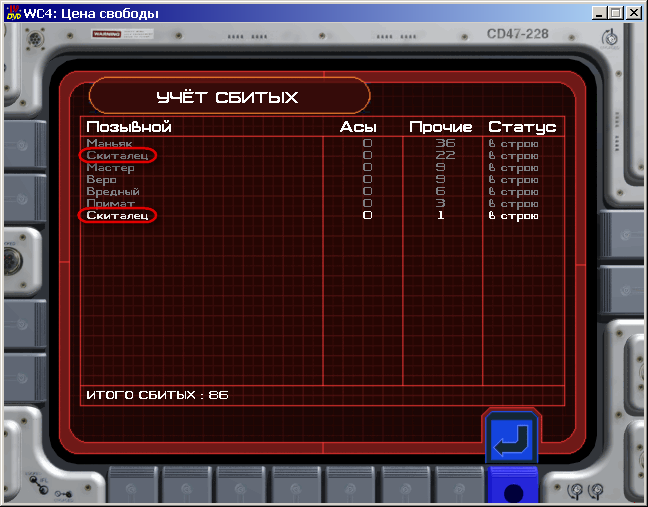
Task: Maximize the WC4 window
Action: [616, 13]
